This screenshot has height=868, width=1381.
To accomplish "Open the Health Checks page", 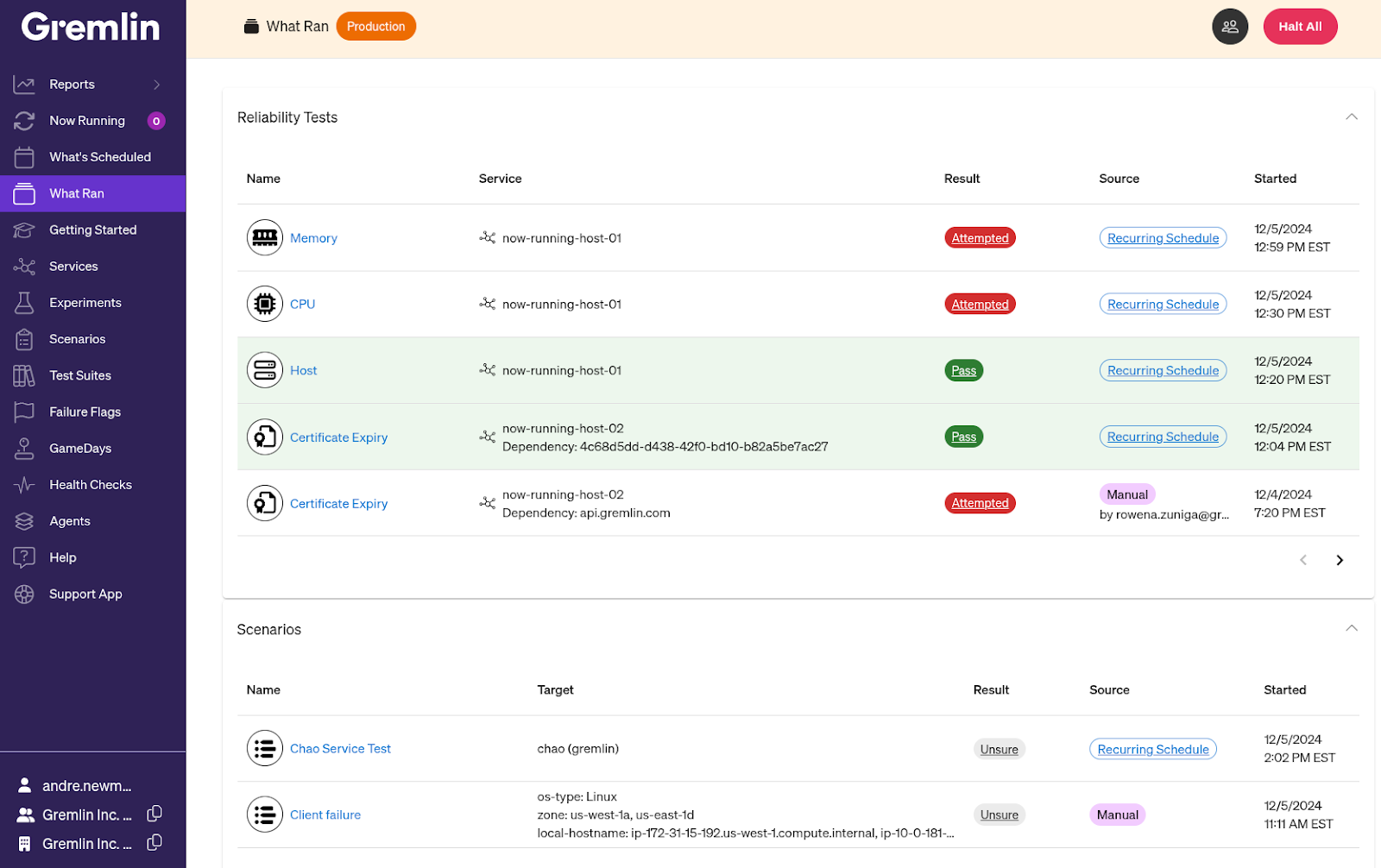I will pos(93,485).
